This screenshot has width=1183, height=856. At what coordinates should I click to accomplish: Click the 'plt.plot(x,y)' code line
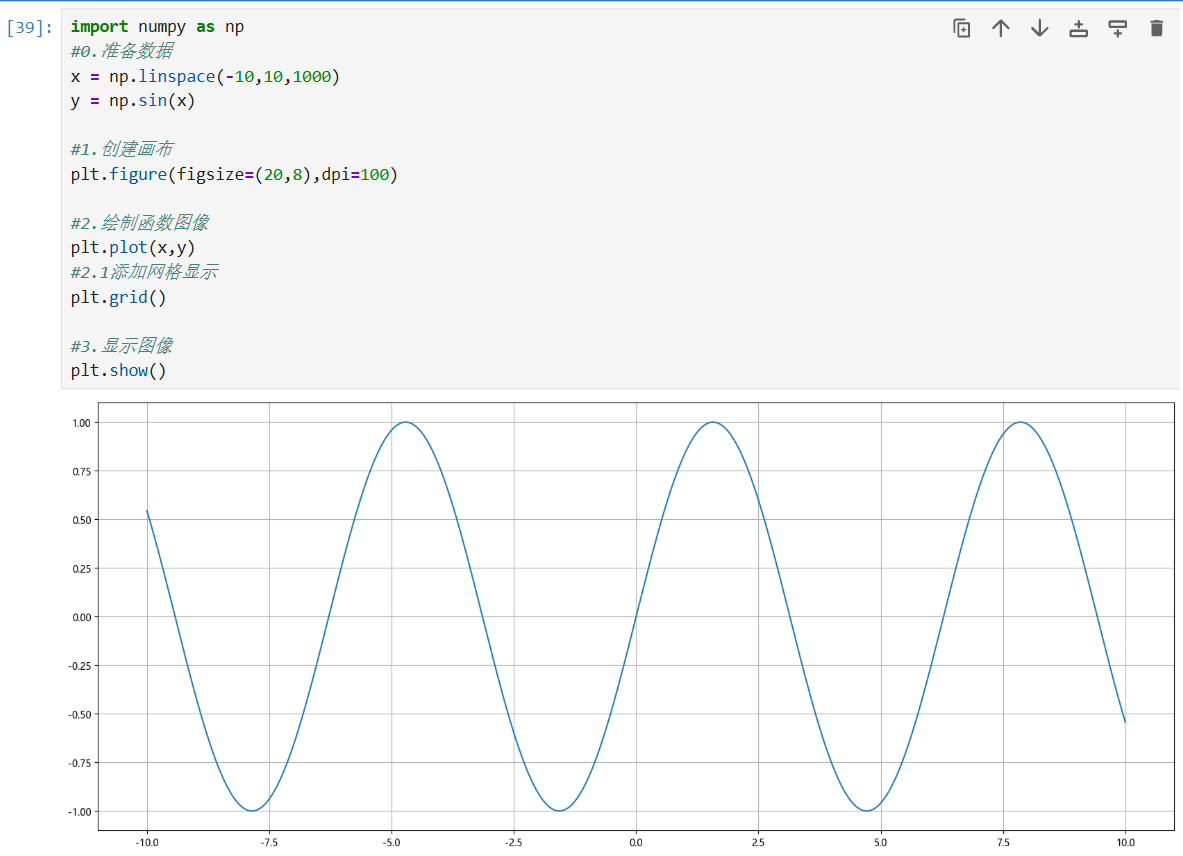point(133,247)
